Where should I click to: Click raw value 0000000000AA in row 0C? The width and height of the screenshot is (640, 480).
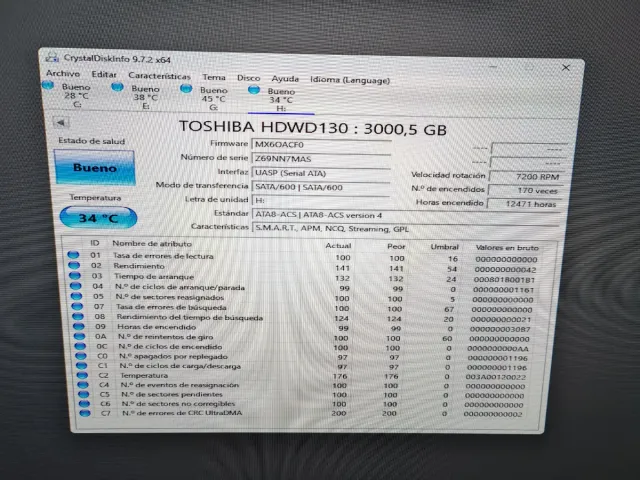[x=498, y=349]
